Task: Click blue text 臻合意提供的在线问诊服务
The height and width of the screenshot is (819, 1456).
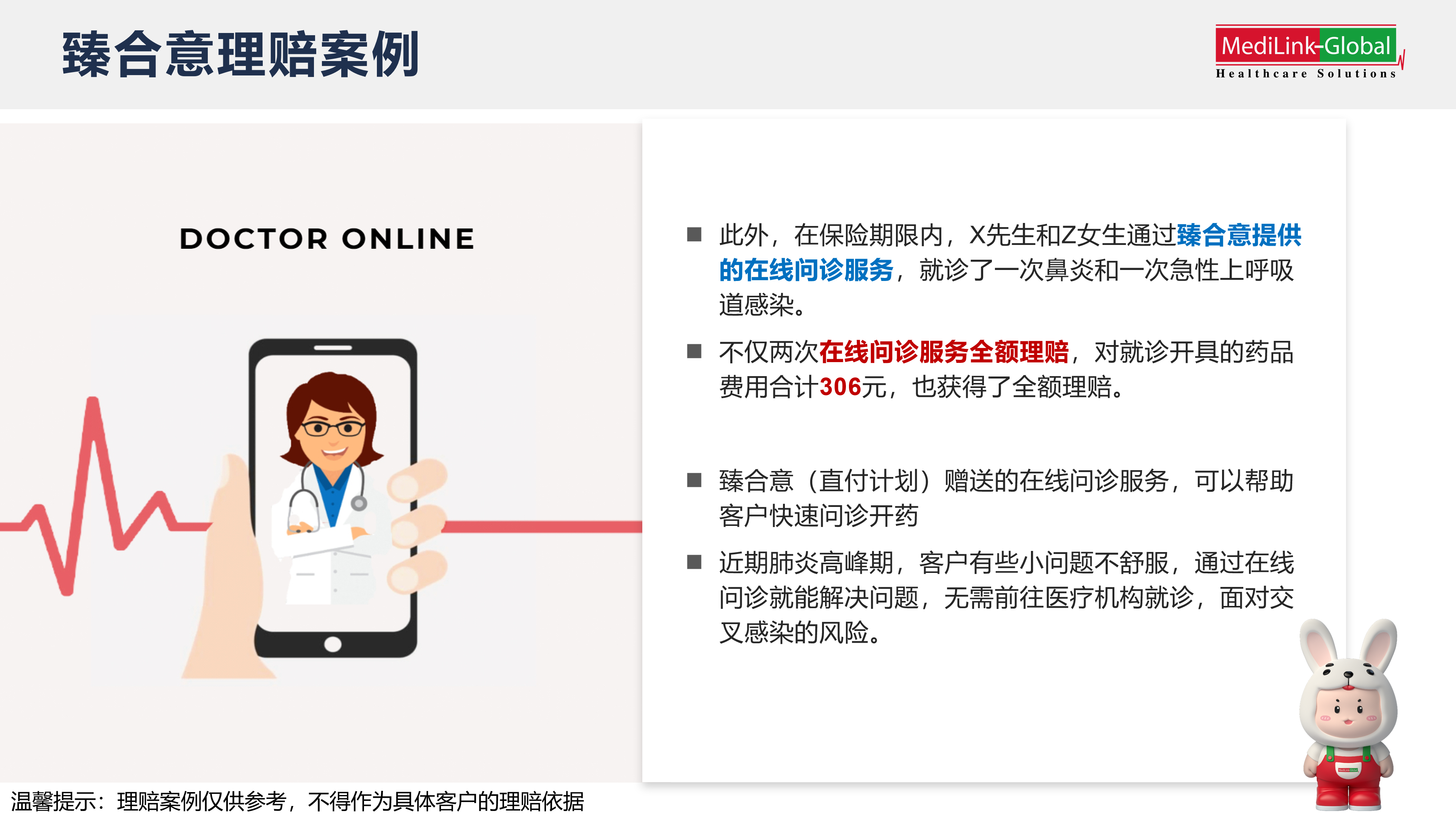Action: click(1010, 252)
